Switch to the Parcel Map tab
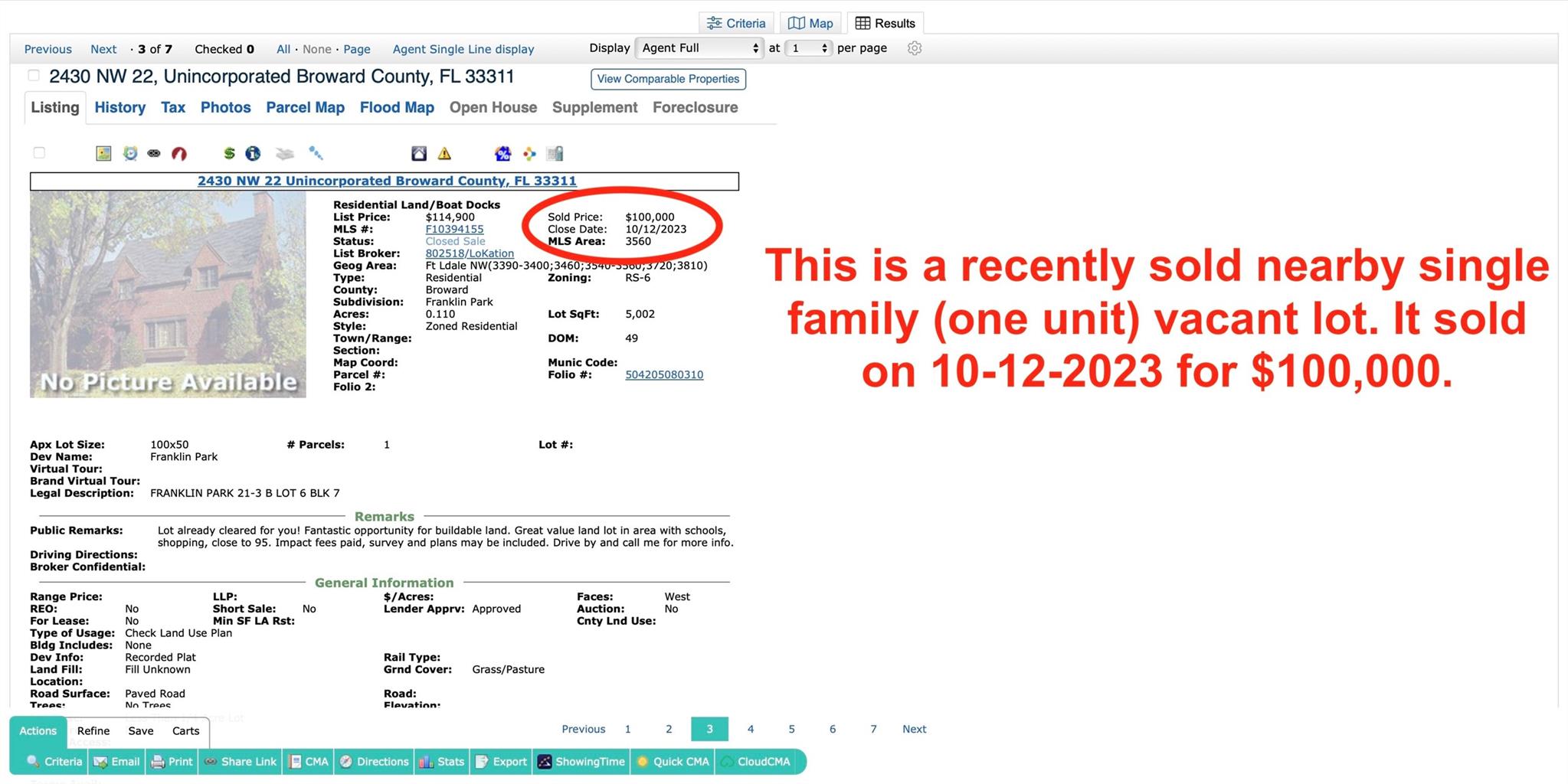 coord(305,107)
